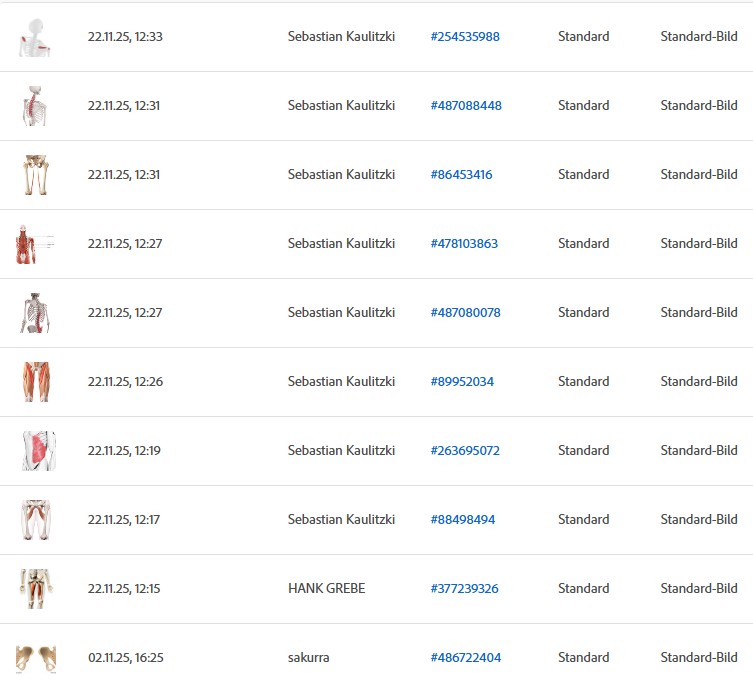
Task: Open the #263695072 asset link
Action: pyautogui.click(x=465, y=451)
